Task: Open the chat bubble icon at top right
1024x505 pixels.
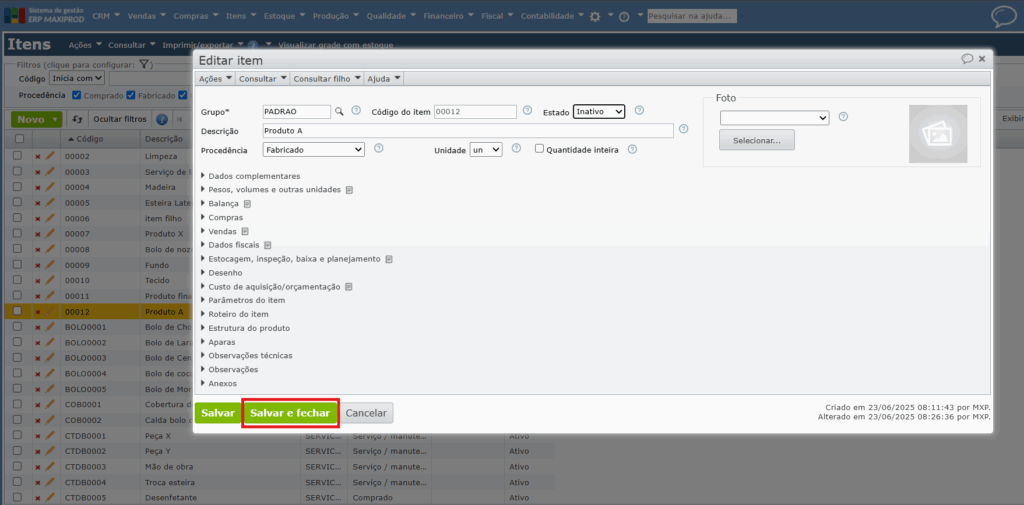Action: [1004, 16]
